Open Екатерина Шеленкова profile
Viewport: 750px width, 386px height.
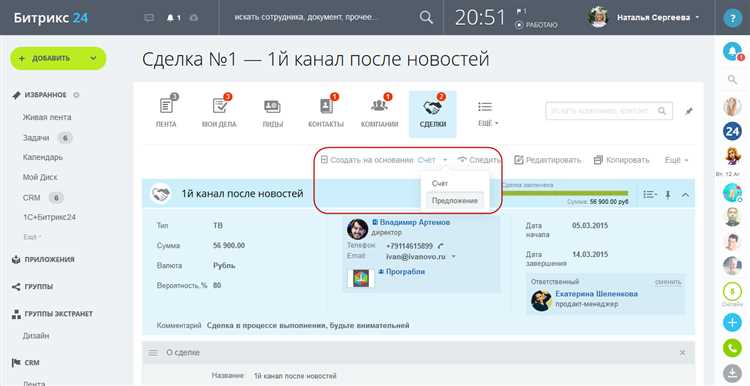click(x=596, y=294)
